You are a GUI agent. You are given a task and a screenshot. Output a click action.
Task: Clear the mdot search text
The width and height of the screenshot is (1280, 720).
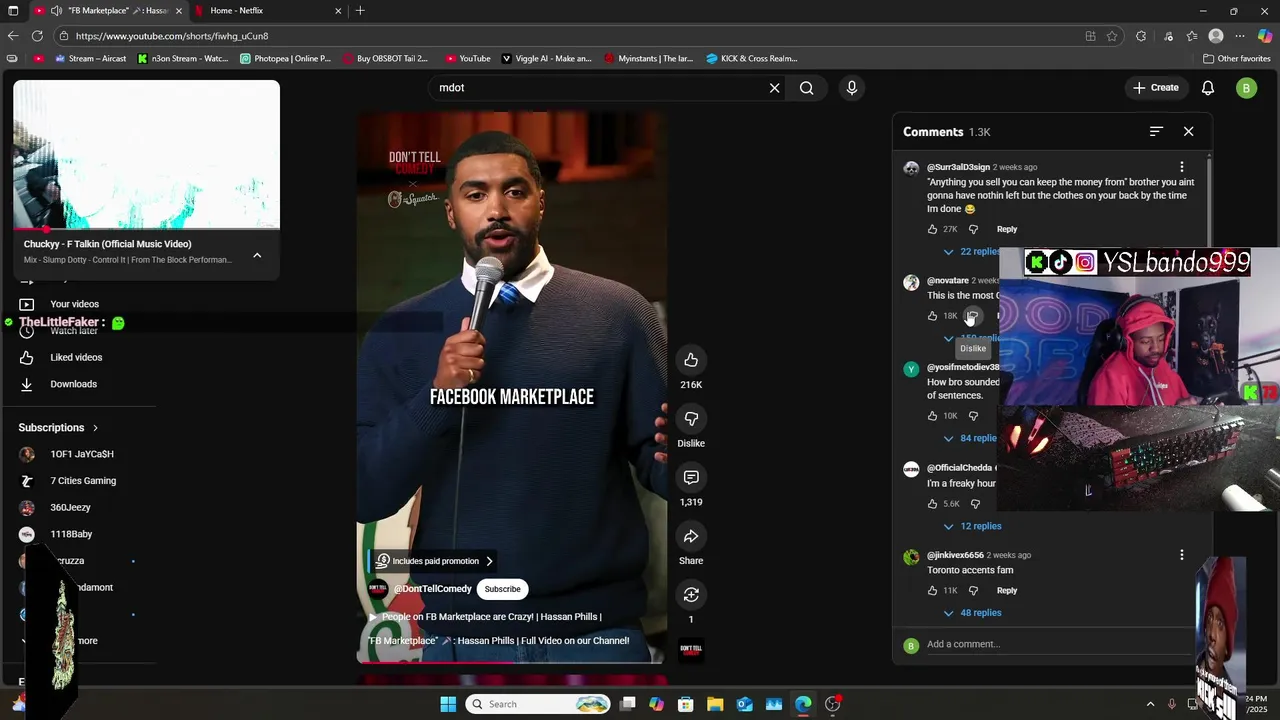coord(774,88)
